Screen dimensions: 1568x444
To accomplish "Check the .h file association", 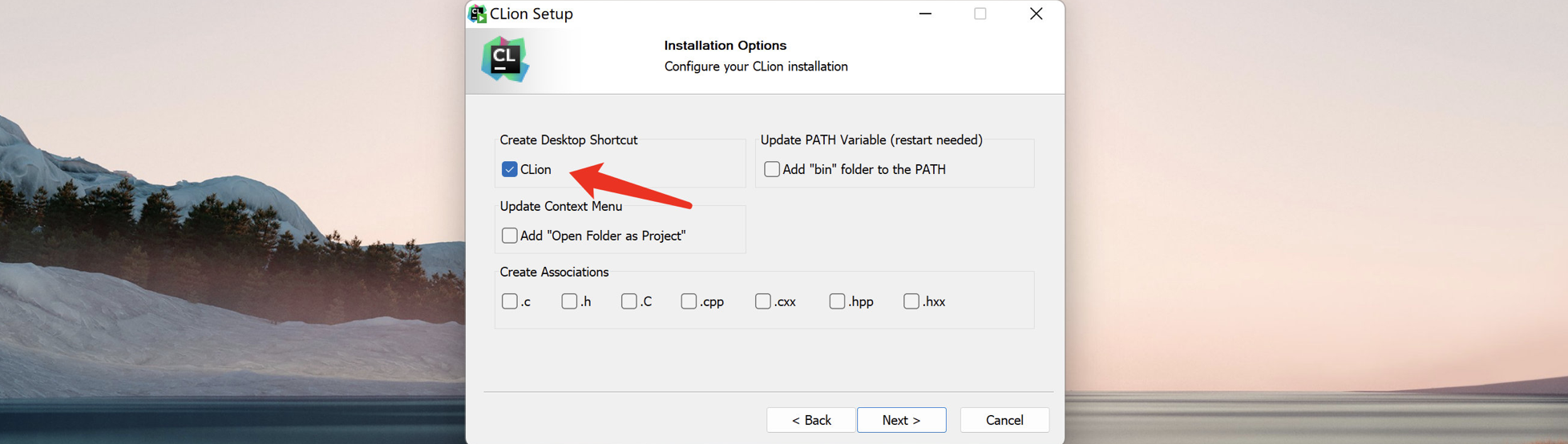I will tap(569, 301).
